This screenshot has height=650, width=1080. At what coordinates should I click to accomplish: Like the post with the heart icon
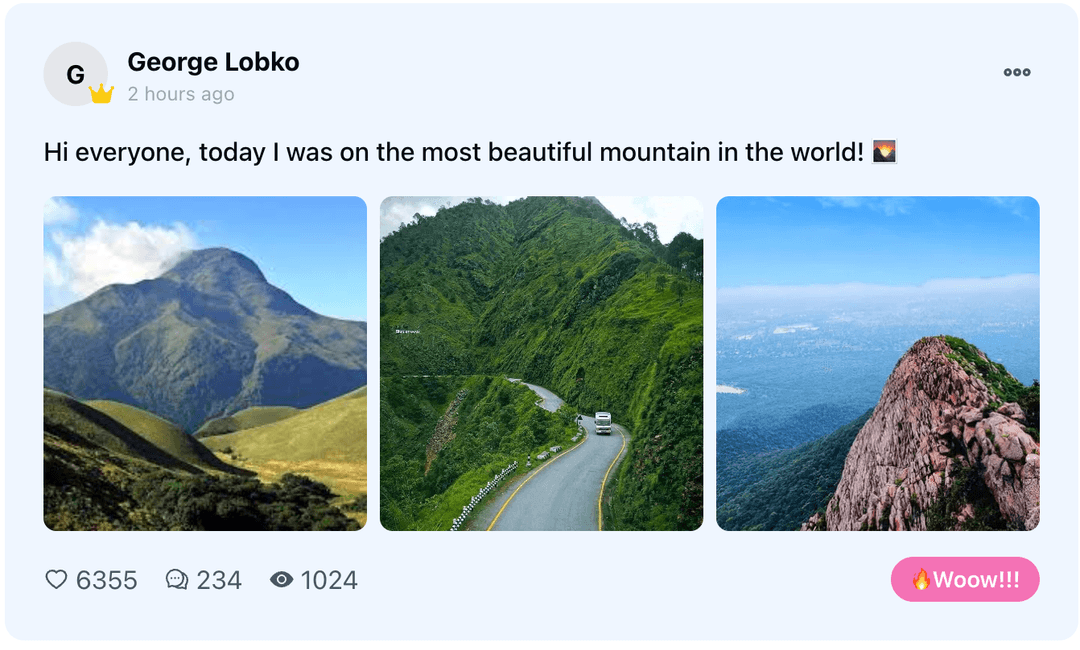[56, 579]
